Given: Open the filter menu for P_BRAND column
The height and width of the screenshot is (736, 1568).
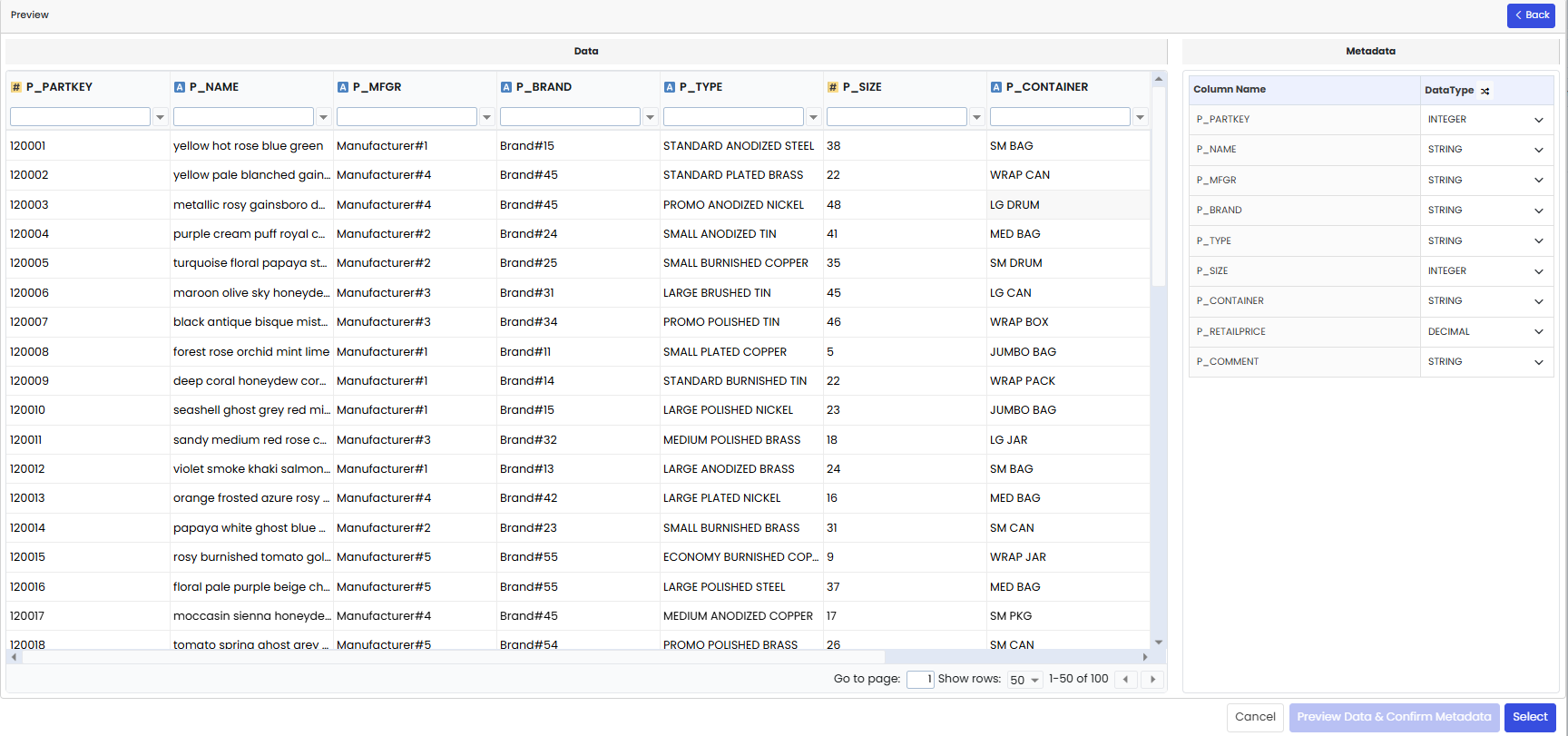Looking at the screenshot, I should (x=651, y=117).
